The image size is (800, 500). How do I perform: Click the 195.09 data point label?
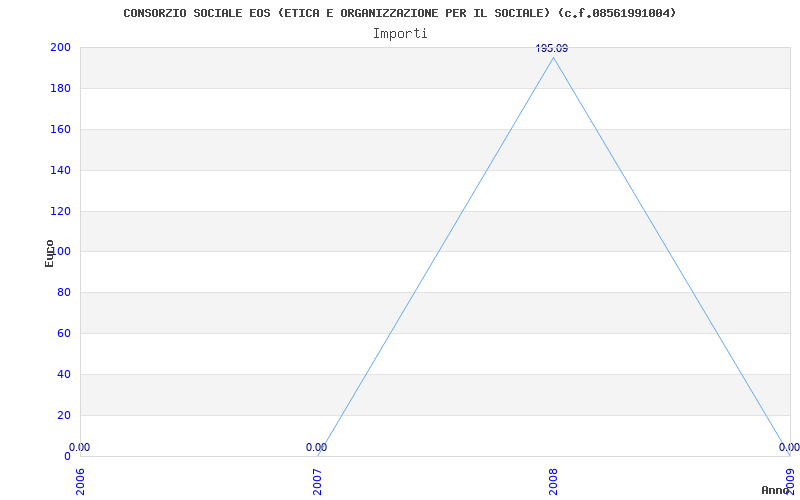(552, 48)
